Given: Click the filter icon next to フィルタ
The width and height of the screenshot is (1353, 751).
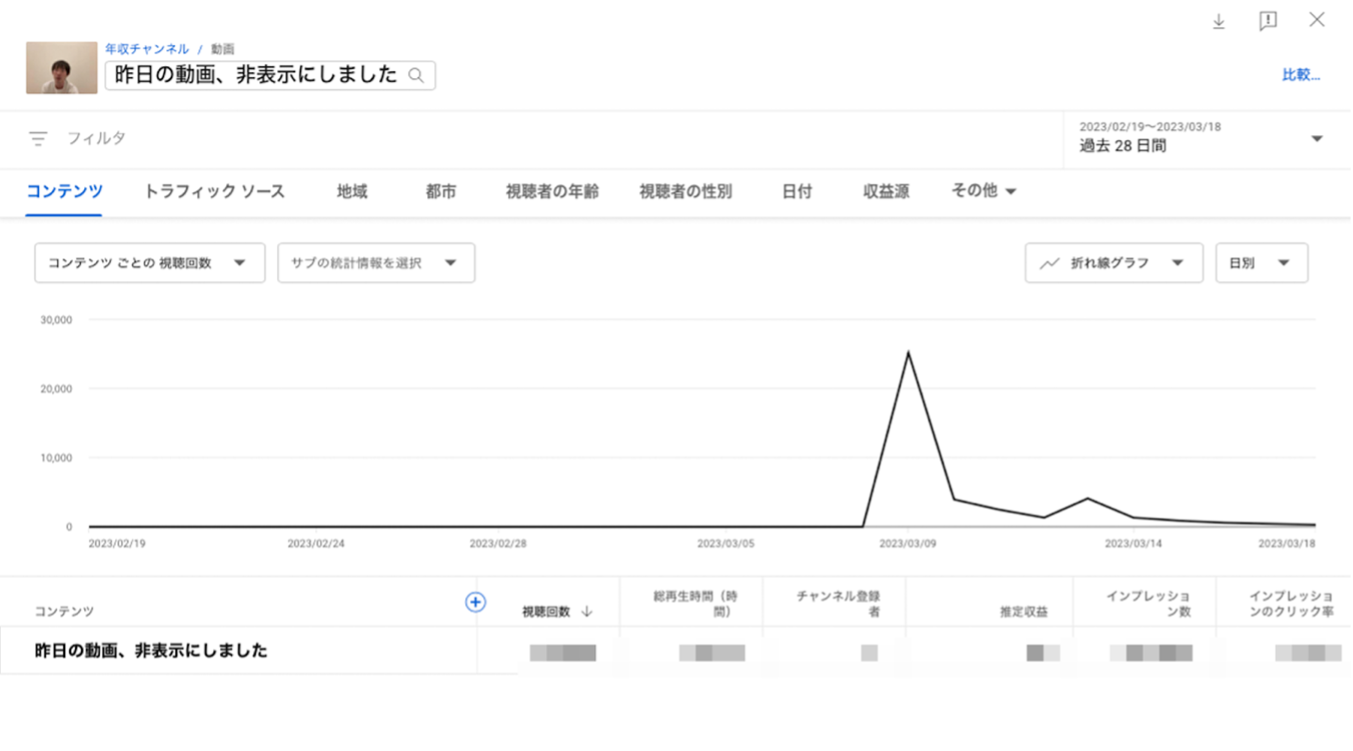Looking at the screenshot, I should pos(38,139).
